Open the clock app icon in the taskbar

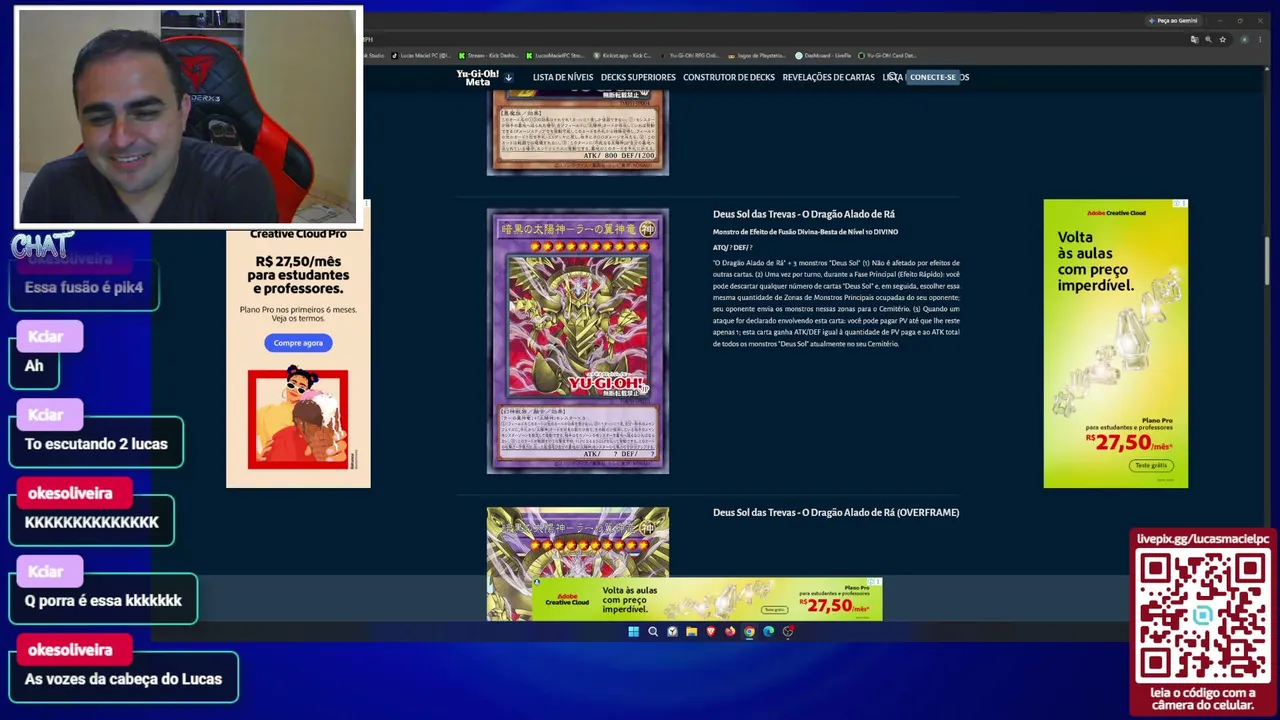click(x=672, y=631)
